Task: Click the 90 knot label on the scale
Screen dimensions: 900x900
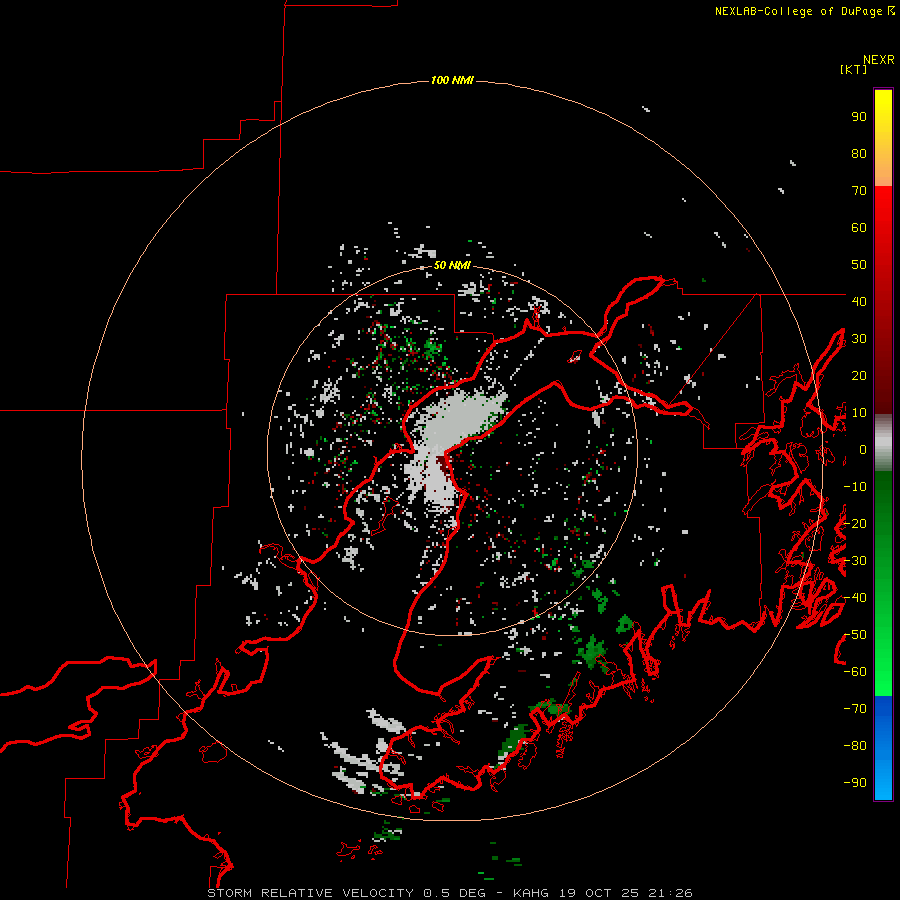Action: [859, 117]
